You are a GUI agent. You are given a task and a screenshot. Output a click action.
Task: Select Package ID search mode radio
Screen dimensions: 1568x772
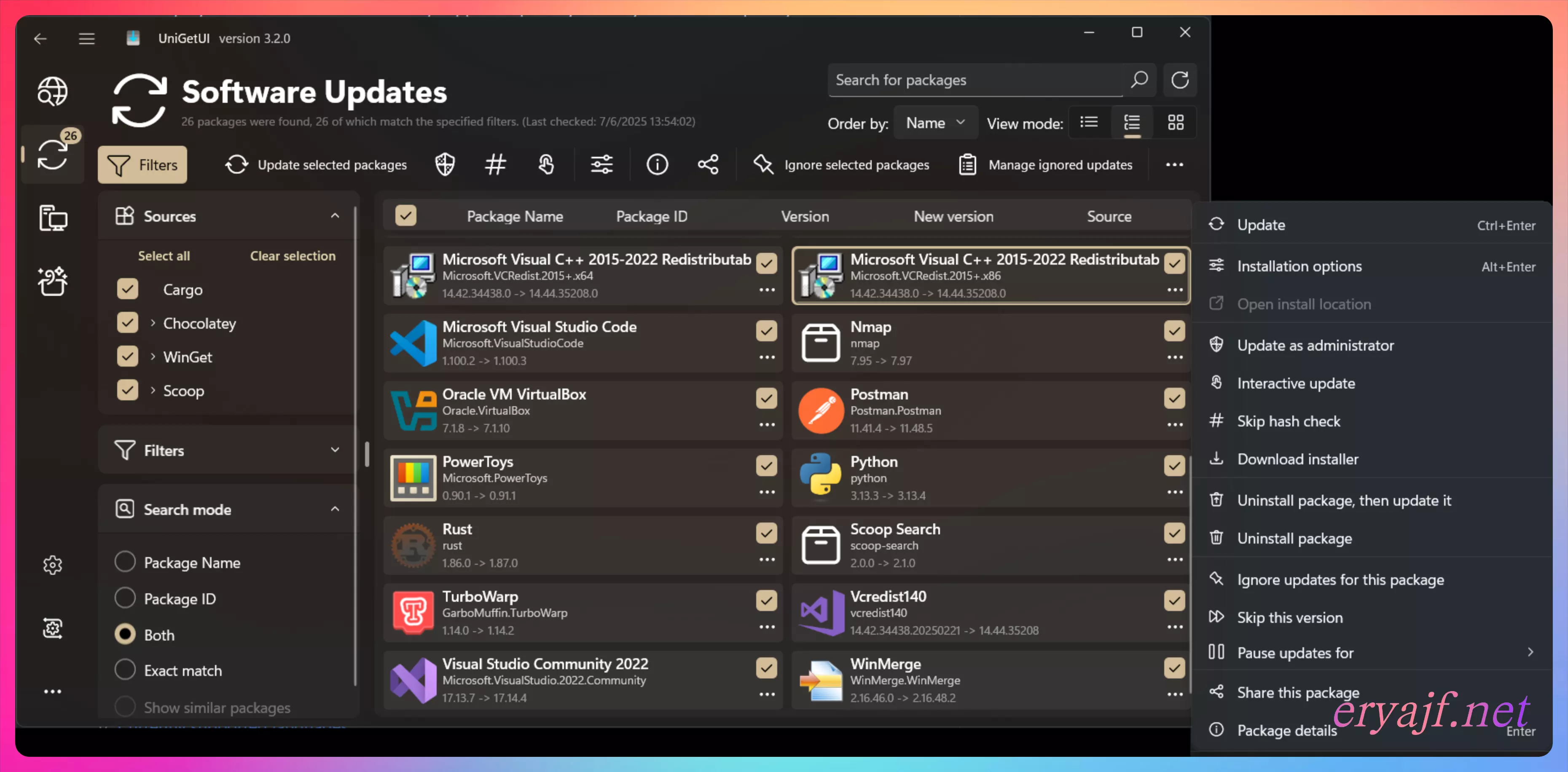(x=125, y=598)
